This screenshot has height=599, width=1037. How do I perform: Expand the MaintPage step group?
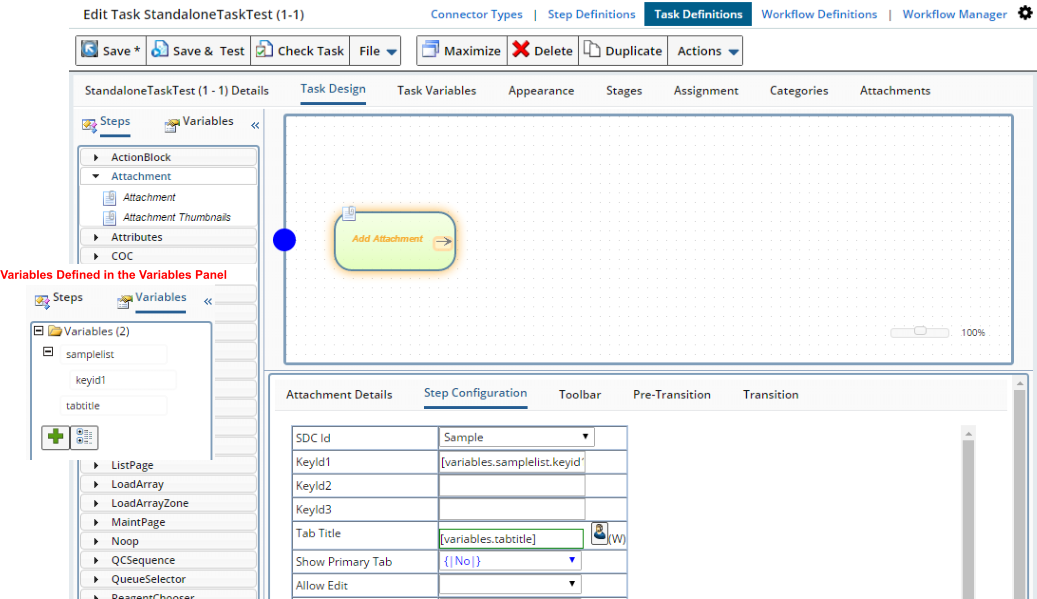(97, 522)
